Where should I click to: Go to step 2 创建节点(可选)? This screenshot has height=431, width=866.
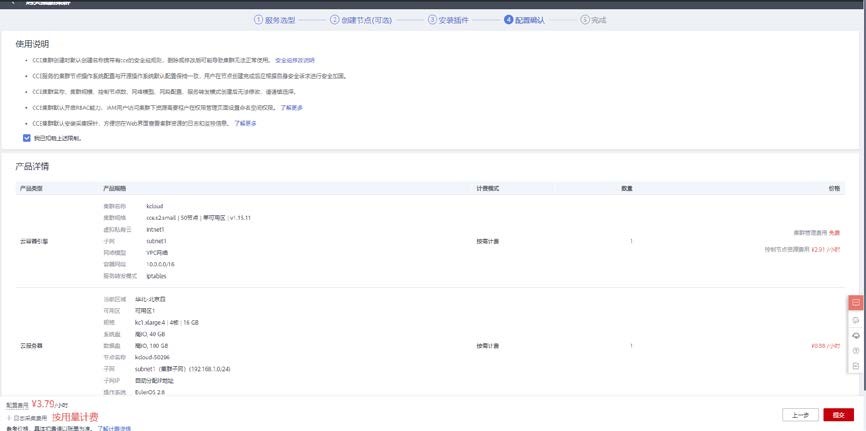pos(361,20)
